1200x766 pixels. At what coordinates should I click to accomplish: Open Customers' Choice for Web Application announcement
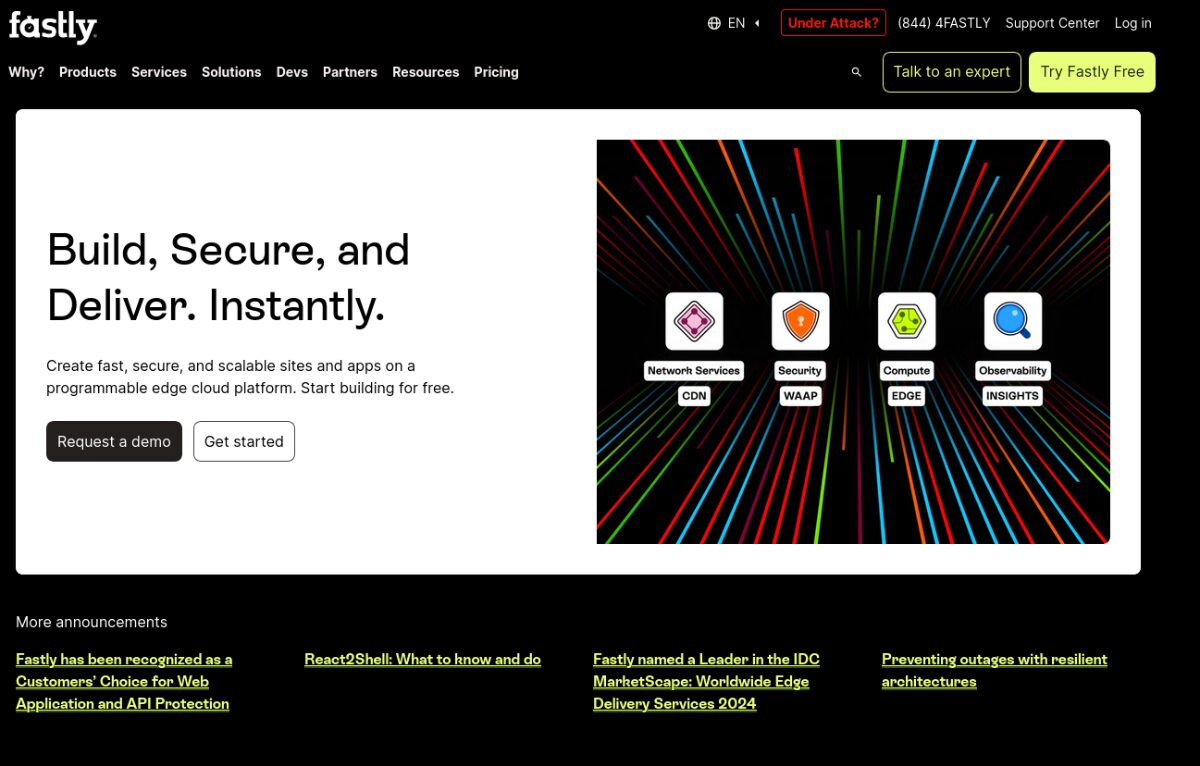coord(124,681)
